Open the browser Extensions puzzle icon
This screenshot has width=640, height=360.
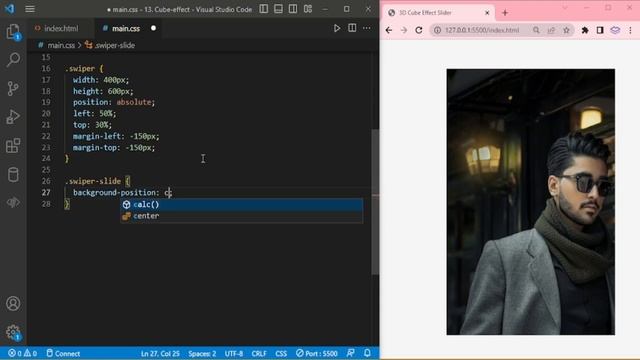pyautogui.click(x=585, y=30)
